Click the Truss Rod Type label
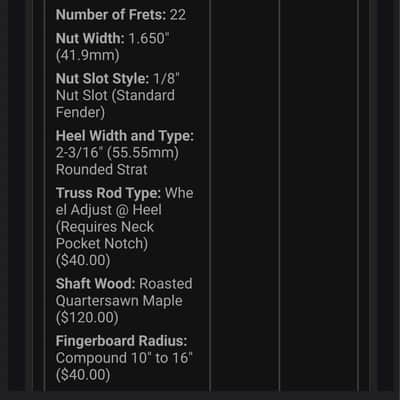 108,193
